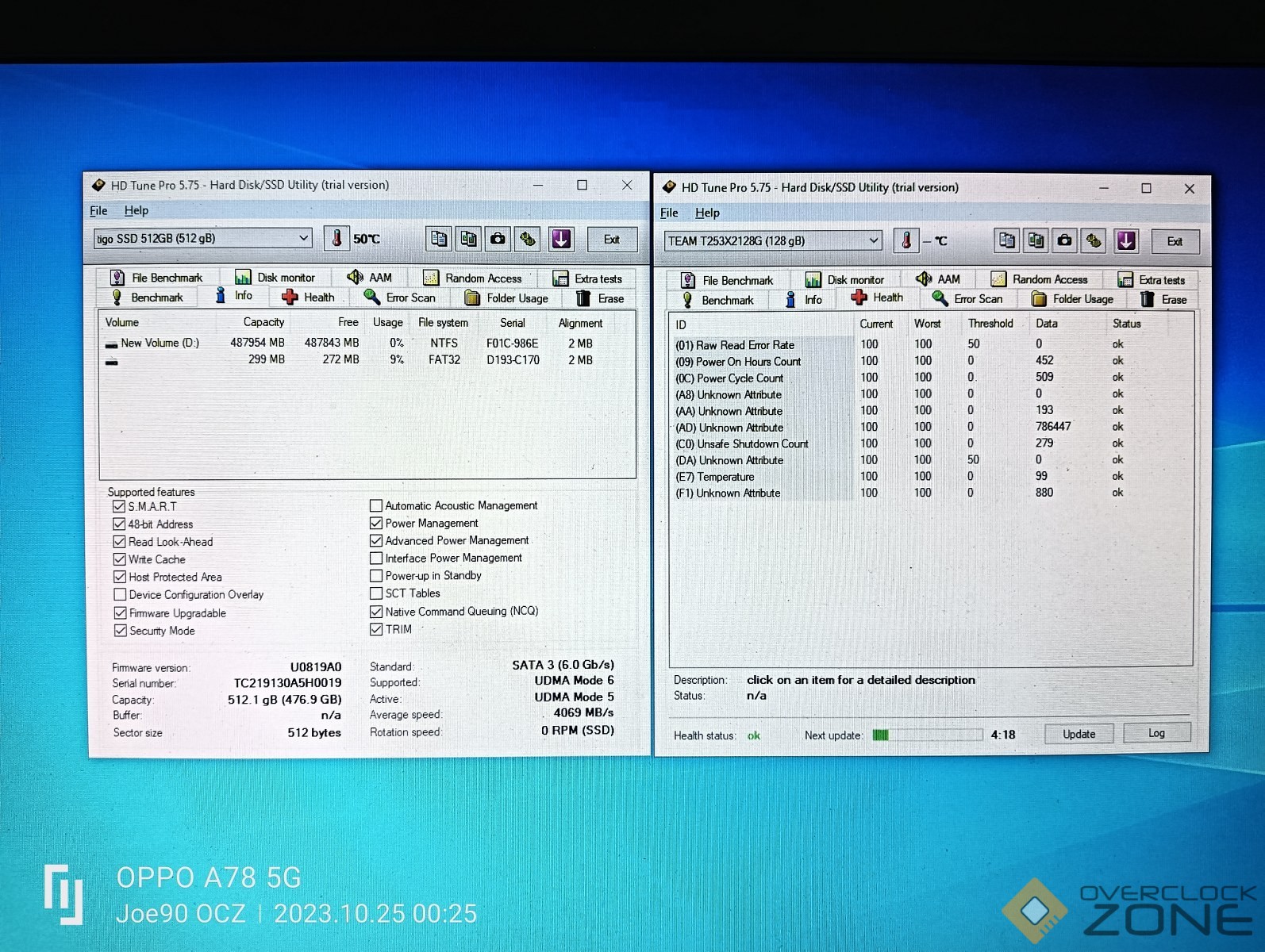Open Error Scan tab in left window

[399, 297]
